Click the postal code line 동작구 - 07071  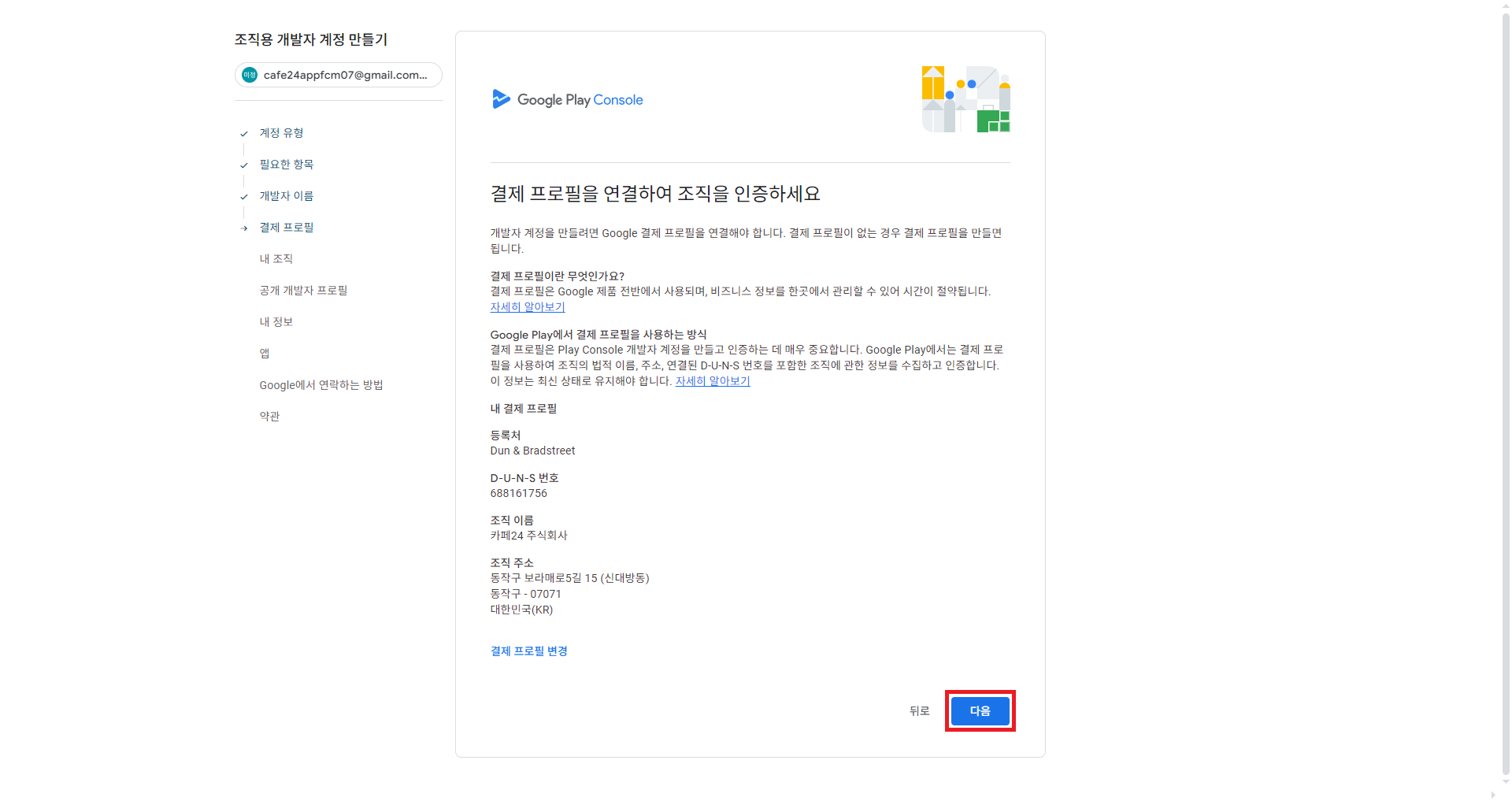coord(525,593)
